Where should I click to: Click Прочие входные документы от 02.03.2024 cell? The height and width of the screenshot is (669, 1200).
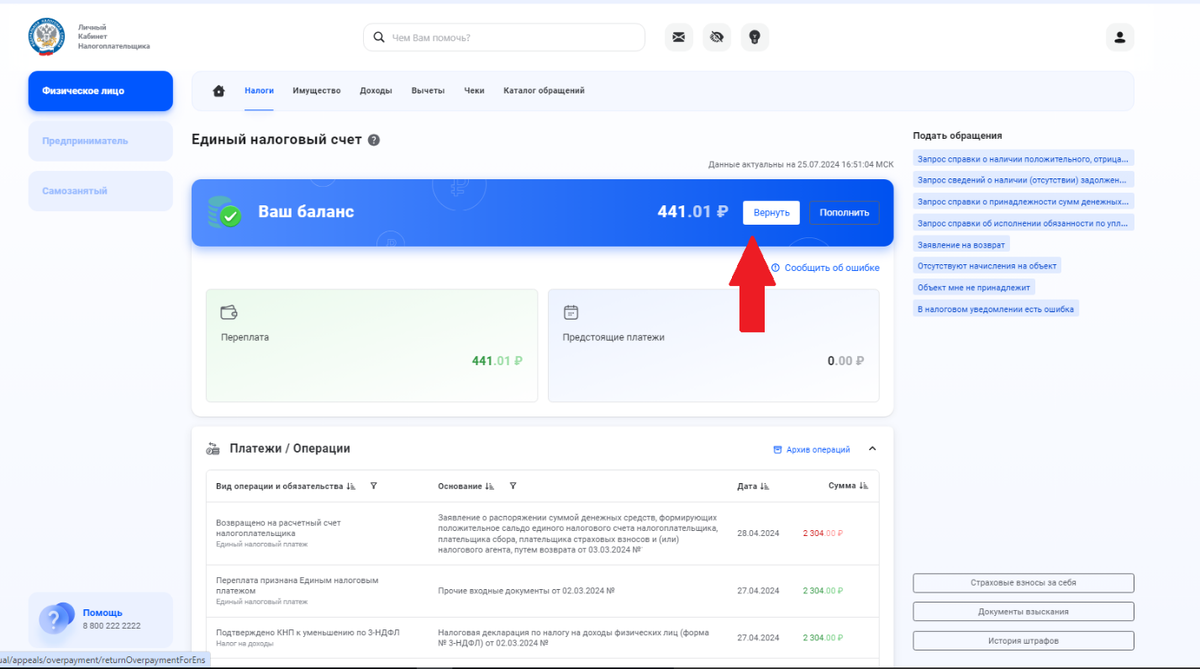point(526,591)
